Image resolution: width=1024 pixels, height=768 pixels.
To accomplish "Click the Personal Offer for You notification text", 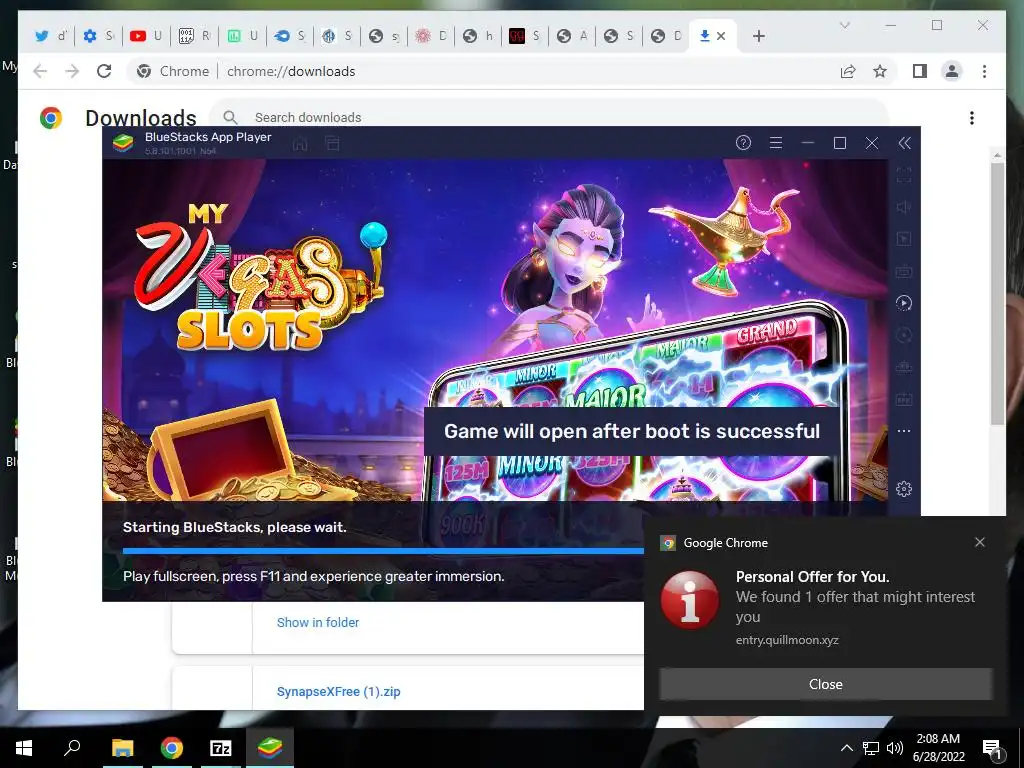I will click(812, 577).
